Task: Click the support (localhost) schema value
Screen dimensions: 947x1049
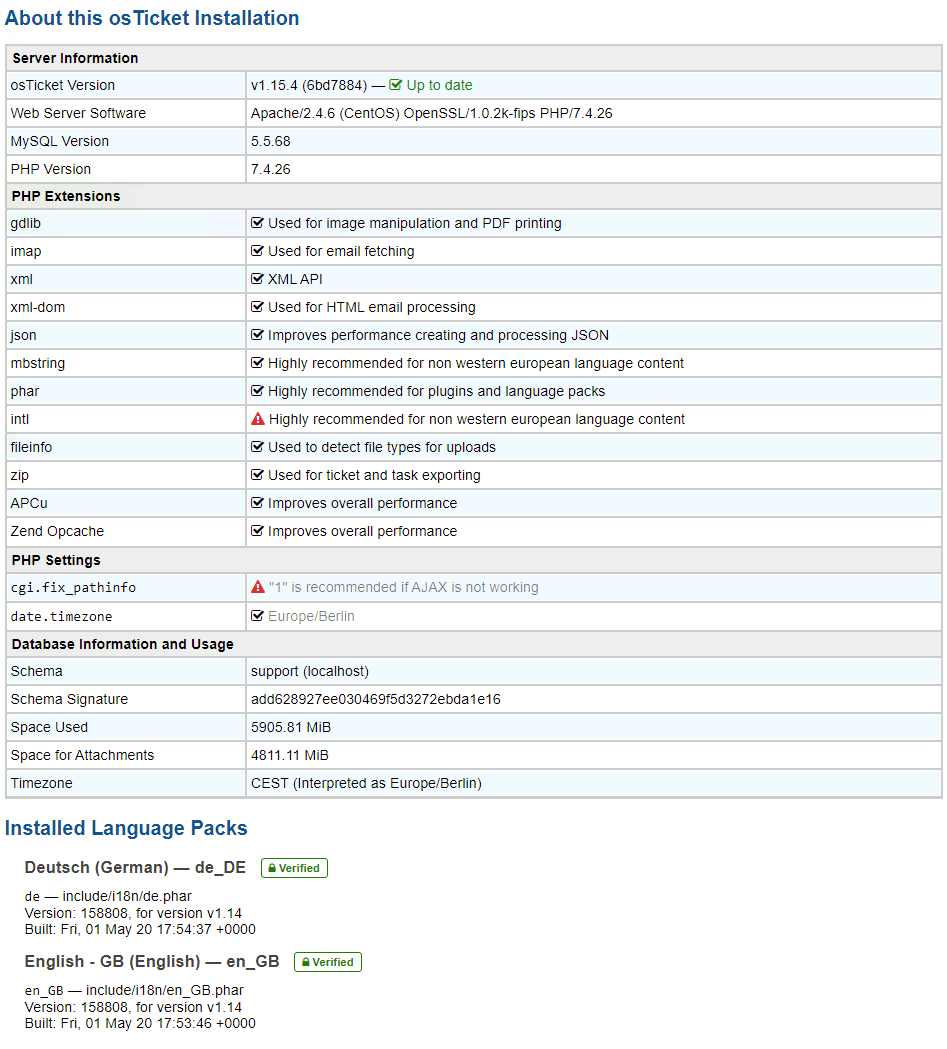Action: click(310, 671)
